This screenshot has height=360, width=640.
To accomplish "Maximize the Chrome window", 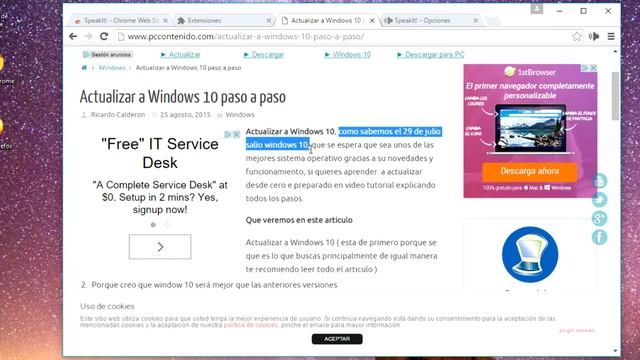I will pyautogui.click(x=584, y=11).
